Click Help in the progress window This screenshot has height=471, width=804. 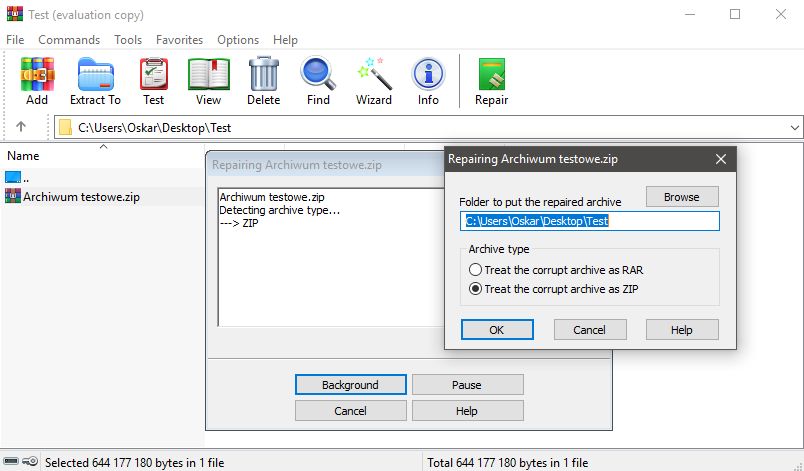click(x=468, y=411)
